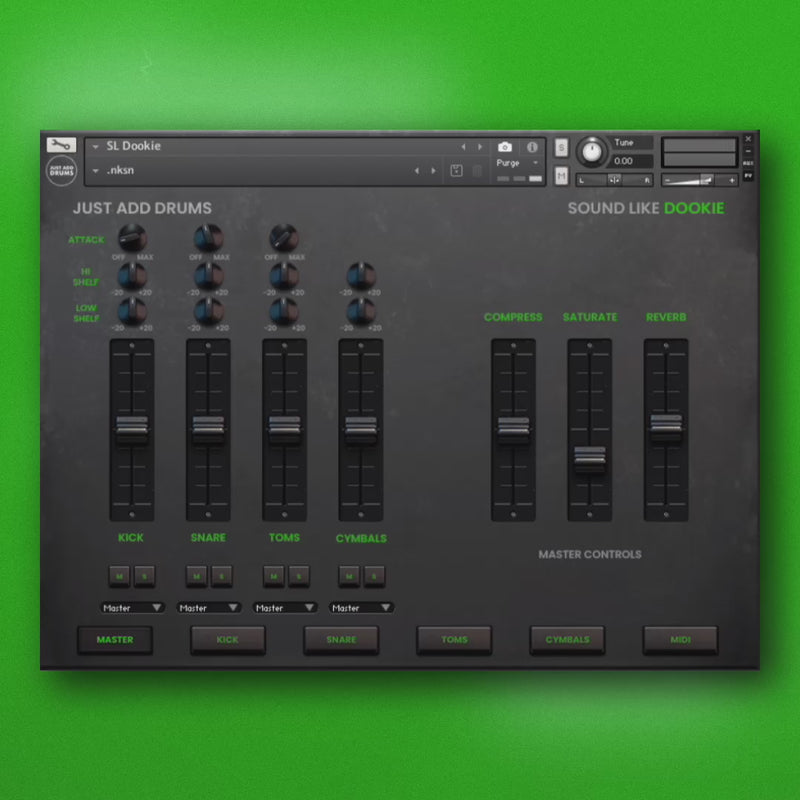Solo the Snare channel
800x800 pixels.
pos(221,576)
